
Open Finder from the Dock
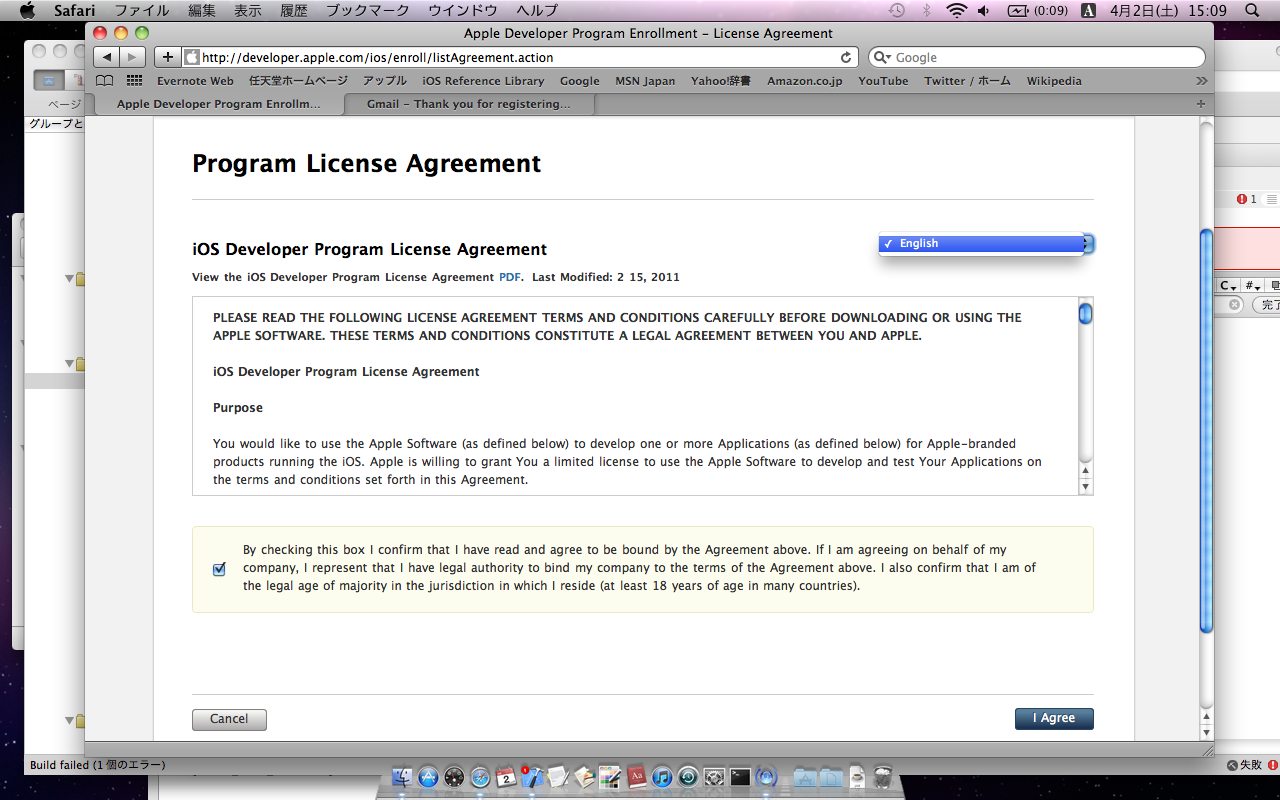click(x=403, y=777)
